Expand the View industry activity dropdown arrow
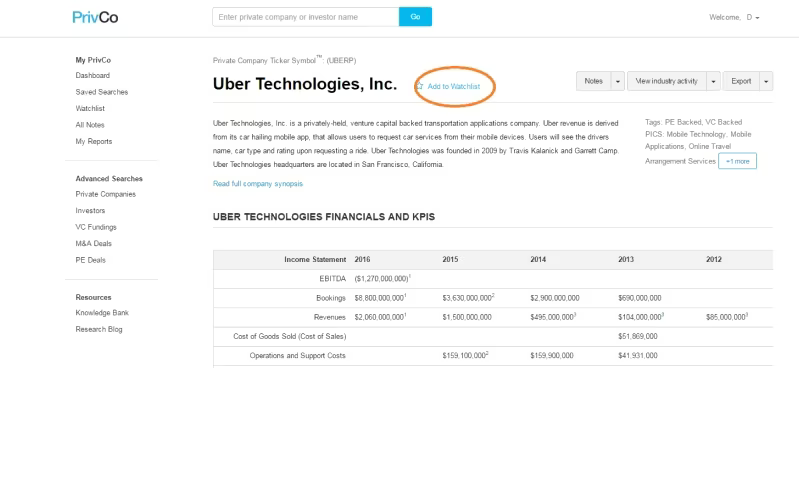Viewport: 800px width, 500px height. [x=713, y=81]
